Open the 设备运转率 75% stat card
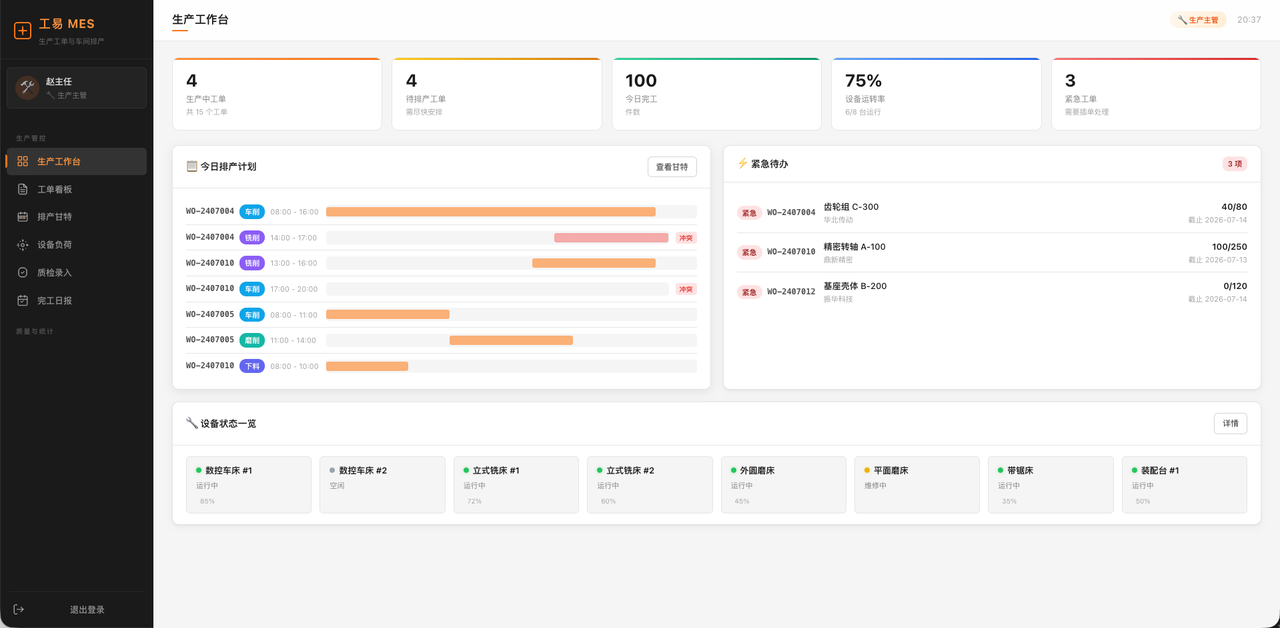The height and width of the screenshot is (628, 1280). tap(936, 94)
